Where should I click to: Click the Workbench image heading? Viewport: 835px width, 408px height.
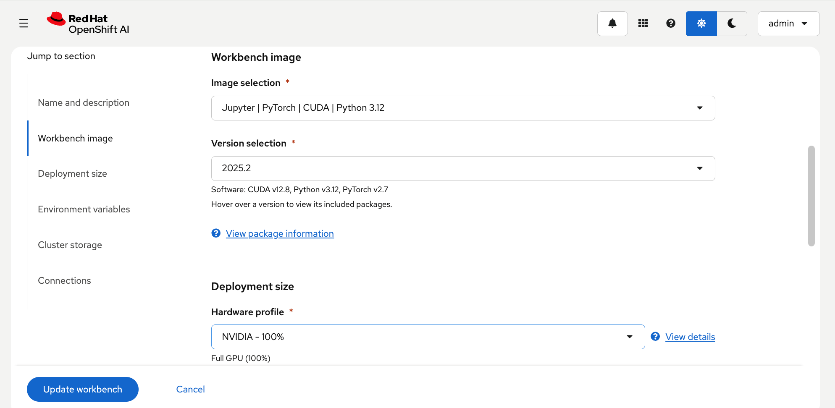(256, 57)
